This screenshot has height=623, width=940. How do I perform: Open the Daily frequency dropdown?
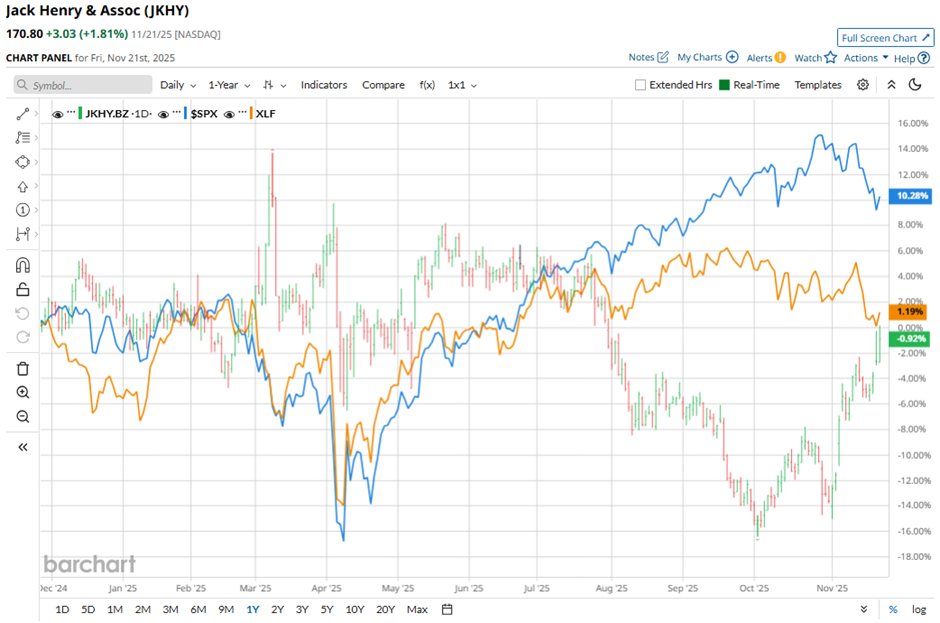tap(178, 85)
